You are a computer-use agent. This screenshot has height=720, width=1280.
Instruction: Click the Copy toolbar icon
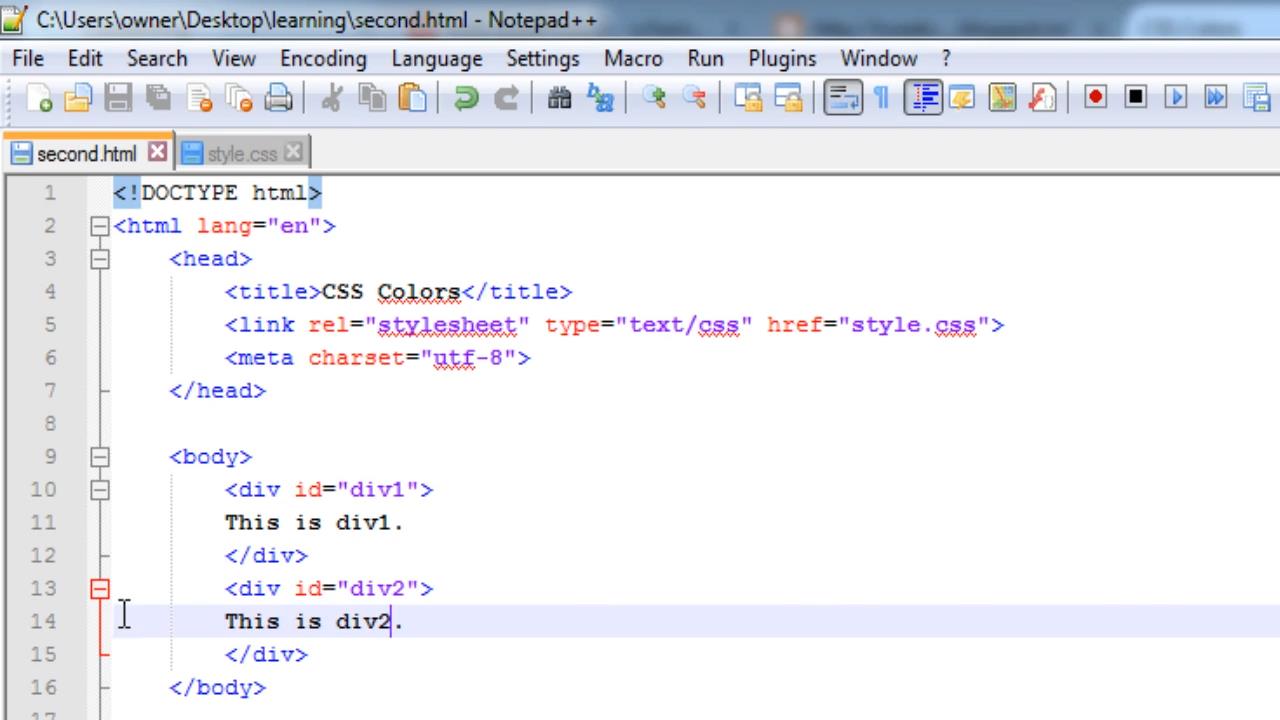pos(372,97)
